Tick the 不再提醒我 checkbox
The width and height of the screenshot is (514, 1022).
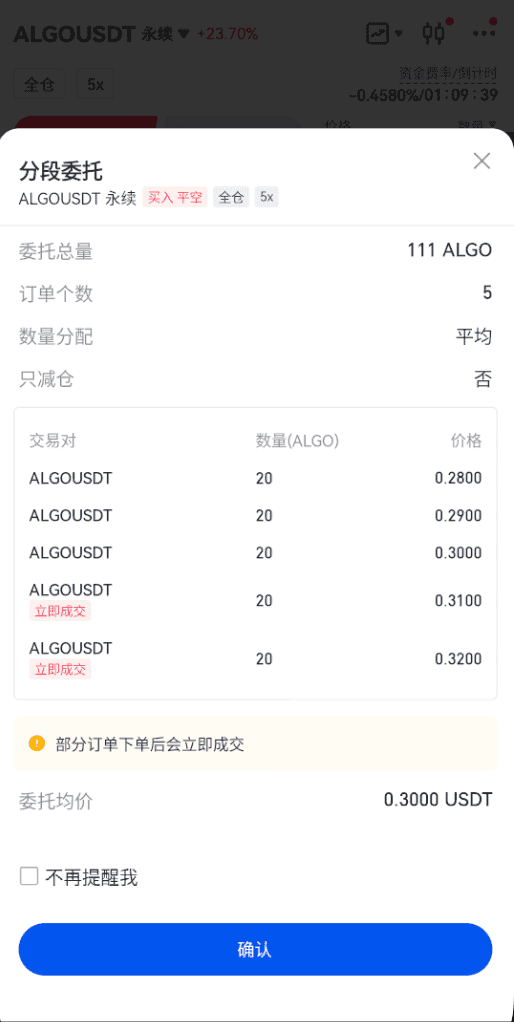click(29, 877)
